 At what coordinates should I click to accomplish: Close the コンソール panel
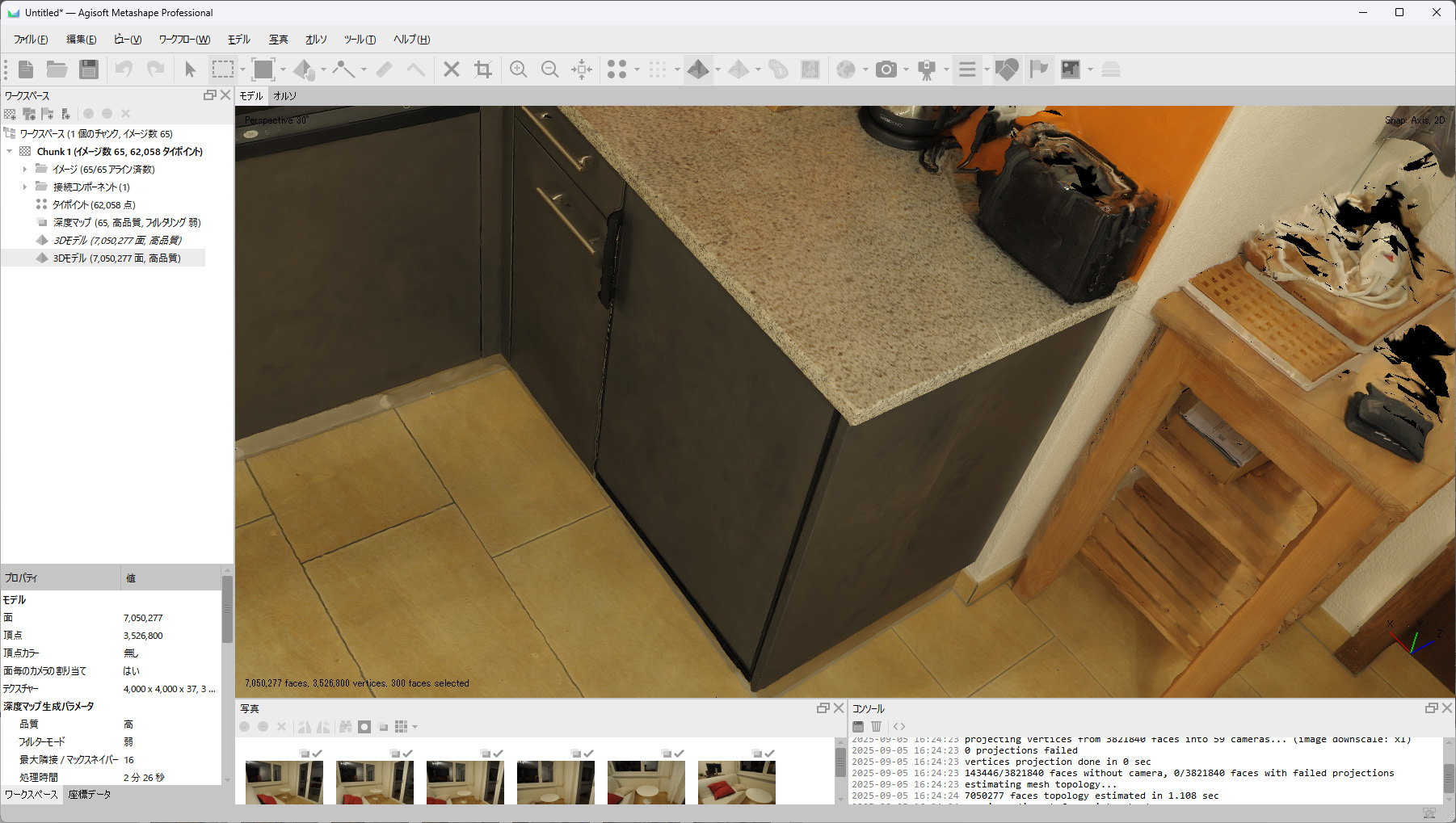click(1447, 708)
